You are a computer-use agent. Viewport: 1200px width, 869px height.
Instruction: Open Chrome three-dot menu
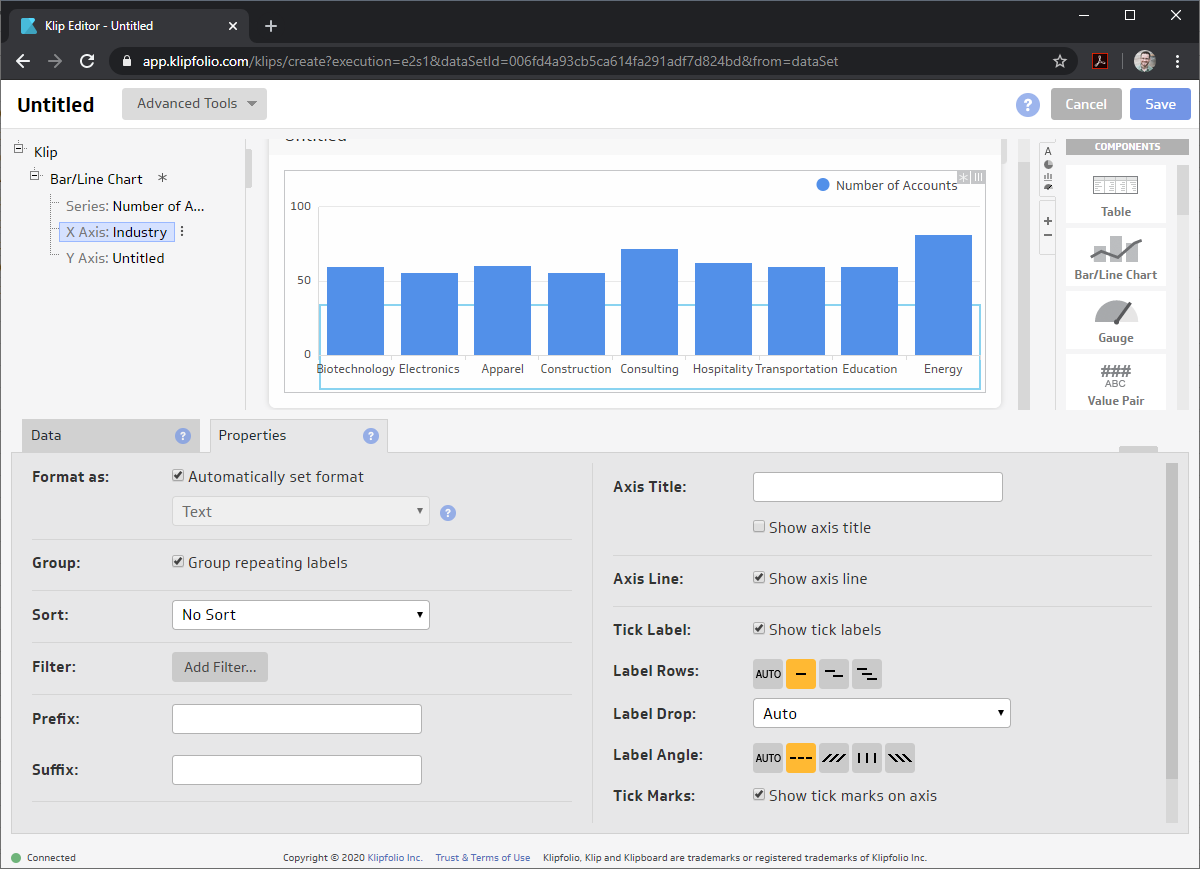click(x=1178, y=61)
